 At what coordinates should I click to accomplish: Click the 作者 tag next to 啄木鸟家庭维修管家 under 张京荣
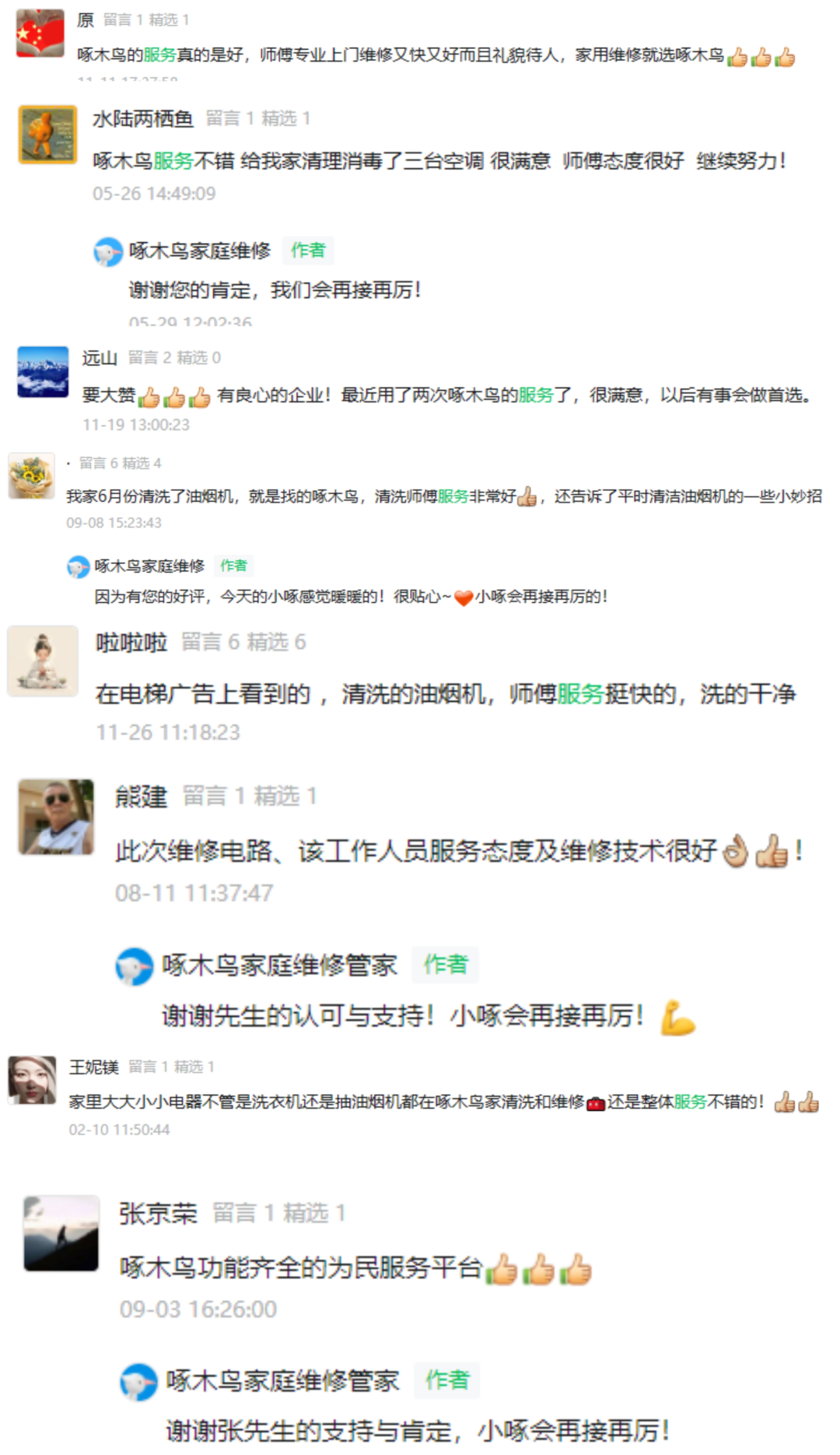tap(447, 1380)
